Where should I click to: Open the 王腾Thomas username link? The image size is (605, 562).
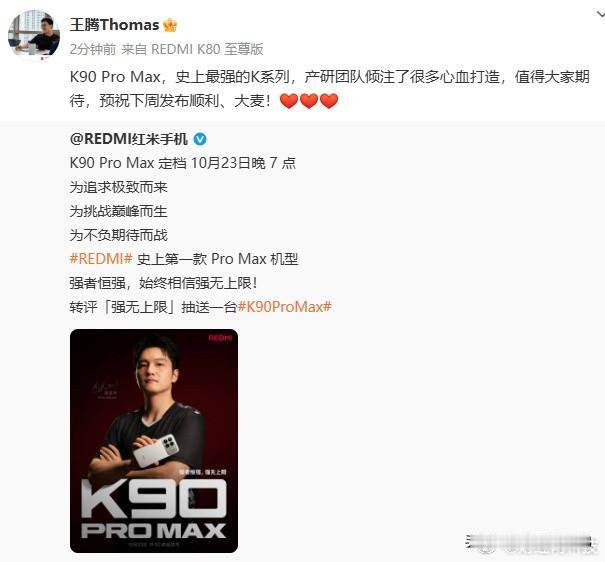[114, 25]
